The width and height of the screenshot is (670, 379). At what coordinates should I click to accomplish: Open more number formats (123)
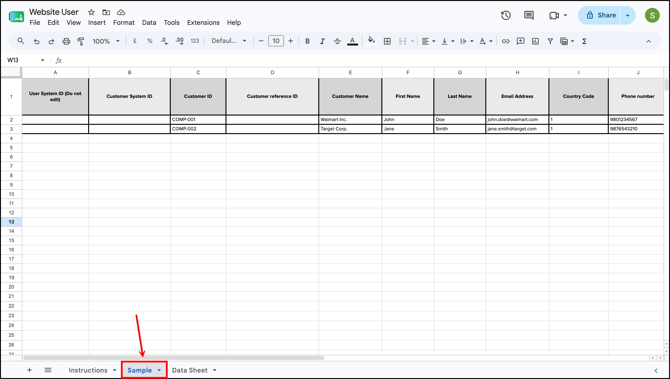[195, 41]
